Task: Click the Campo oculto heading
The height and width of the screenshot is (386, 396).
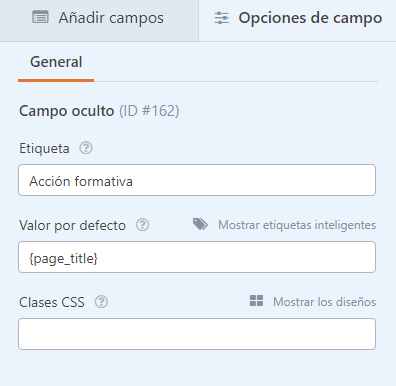Action: coord(67,111)
